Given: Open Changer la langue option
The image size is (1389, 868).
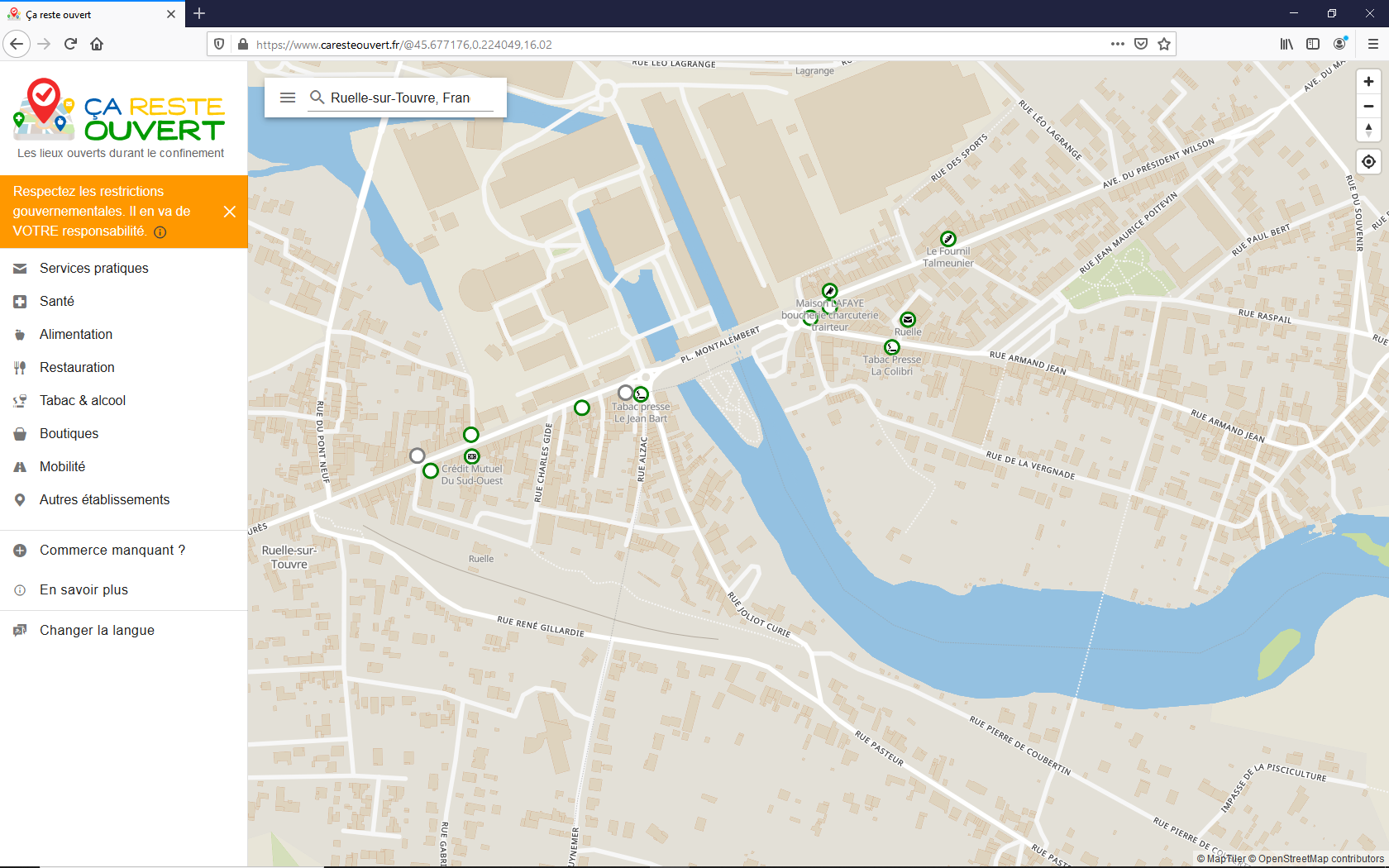Looking at the screenshot, I should [x=124, y=630].
